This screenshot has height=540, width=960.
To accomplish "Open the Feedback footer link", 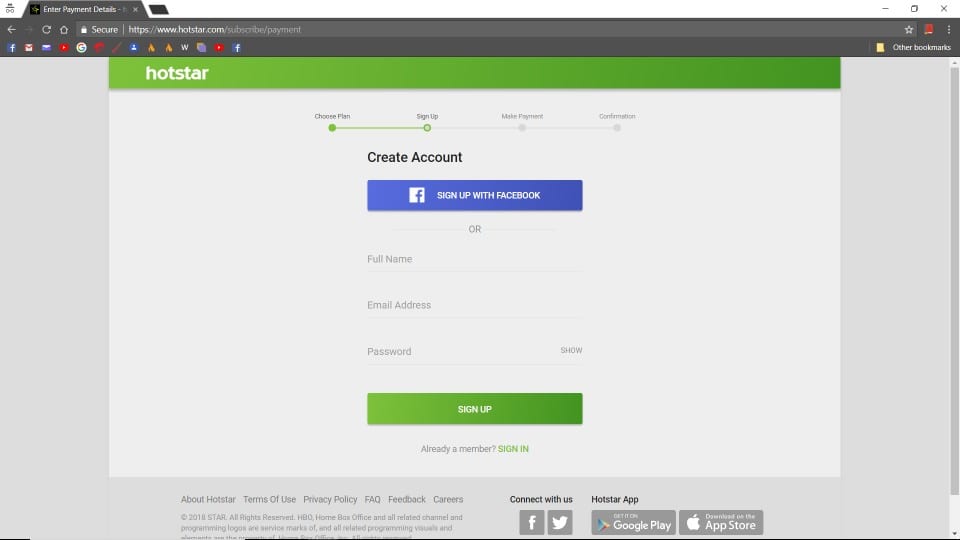I will pos(407,499).
